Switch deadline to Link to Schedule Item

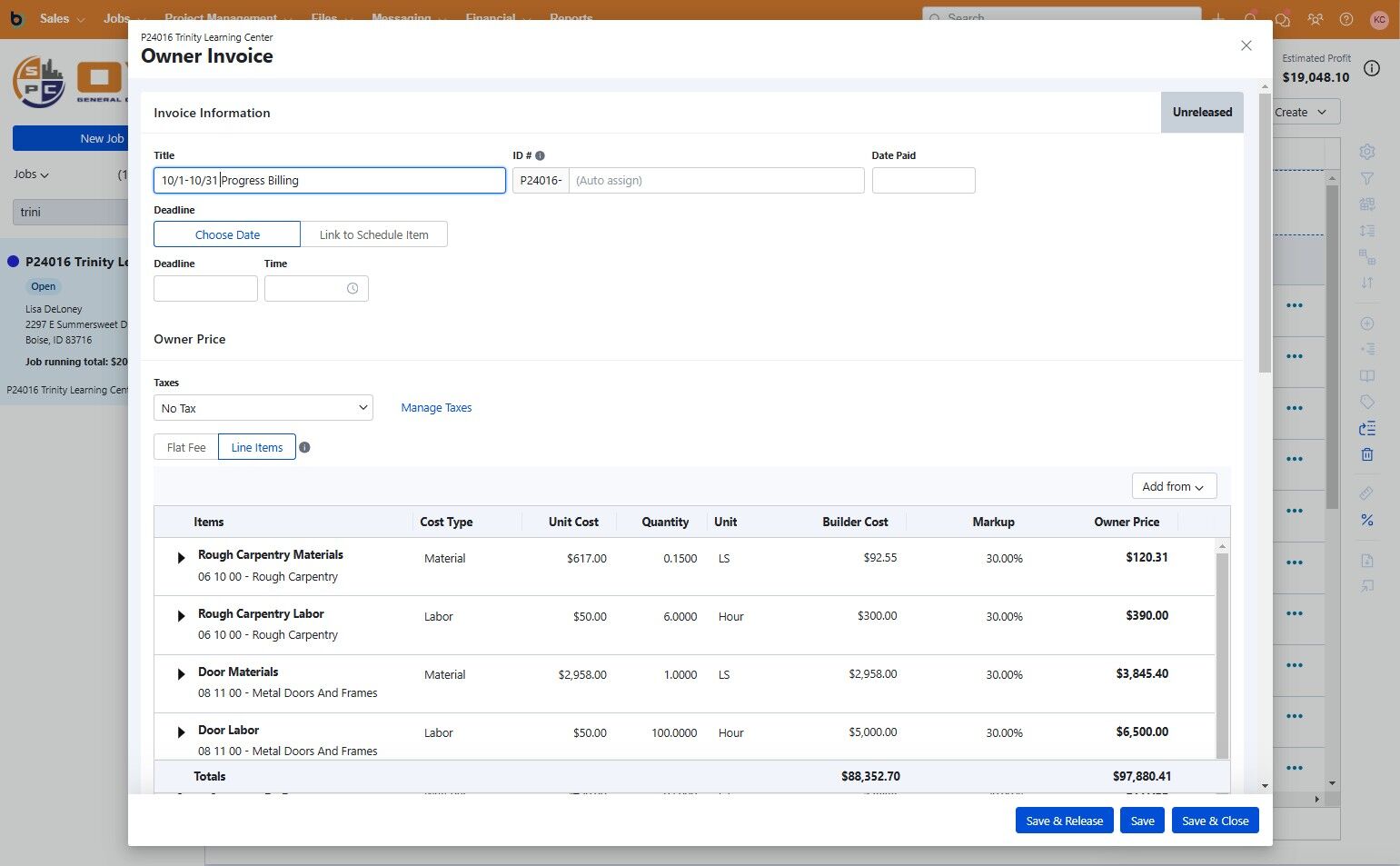coord(373,234)
